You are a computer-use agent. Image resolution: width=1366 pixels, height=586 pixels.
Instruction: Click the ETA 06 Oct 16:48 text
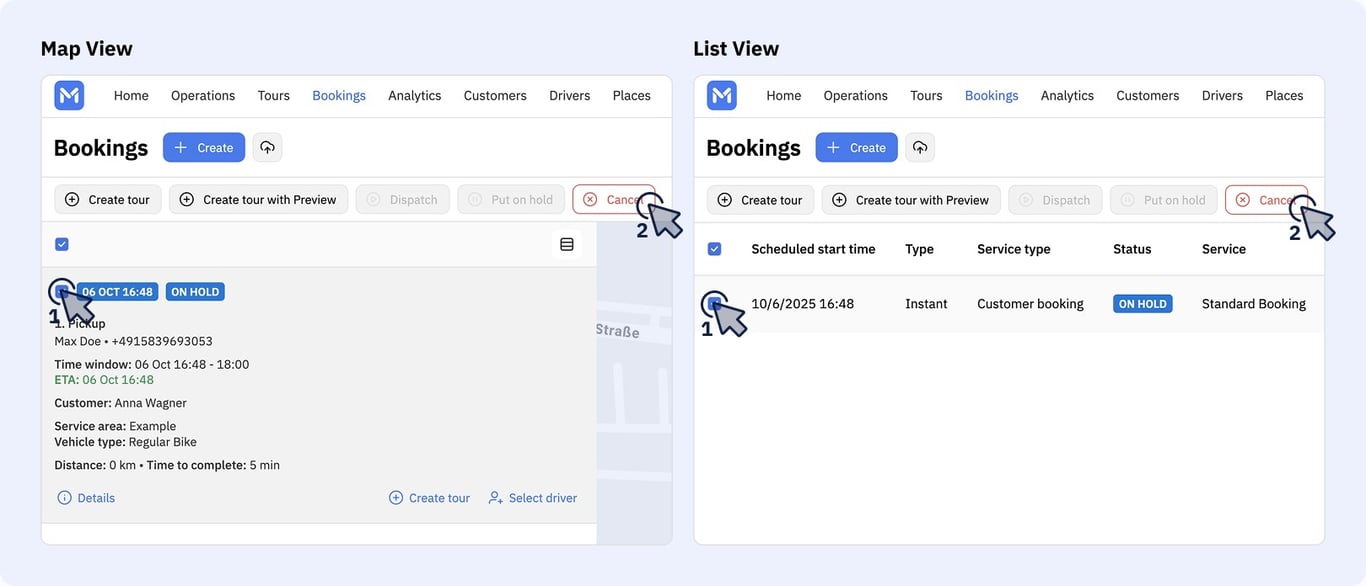pyautogui.click(x=104, y=380)
